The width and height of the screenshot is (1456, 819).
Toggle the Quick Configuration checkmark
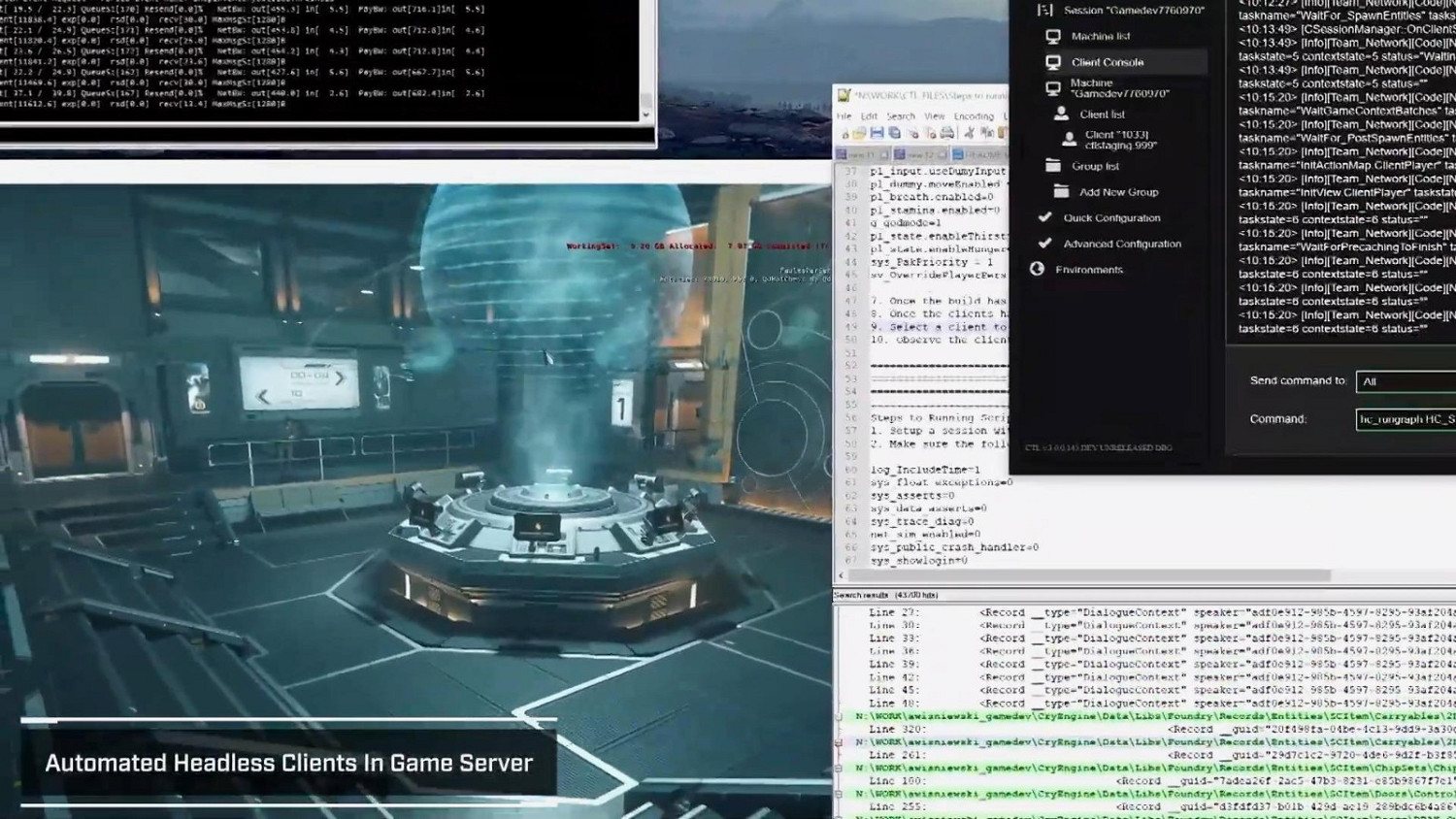coord(1044,217)
